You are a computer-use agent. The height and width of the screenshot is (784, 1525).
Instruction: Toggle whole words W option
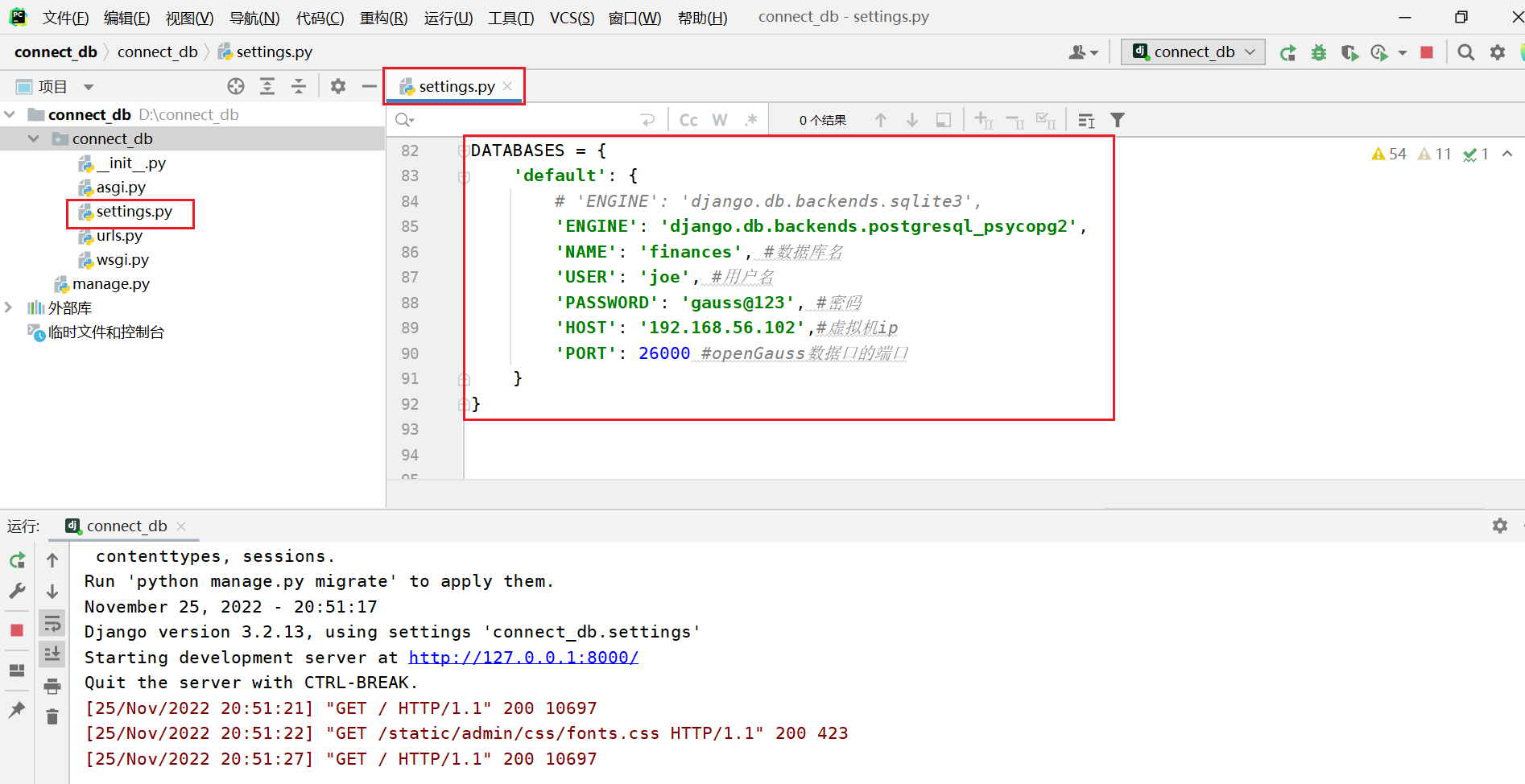pyautogui.click(x=720, y=120)
